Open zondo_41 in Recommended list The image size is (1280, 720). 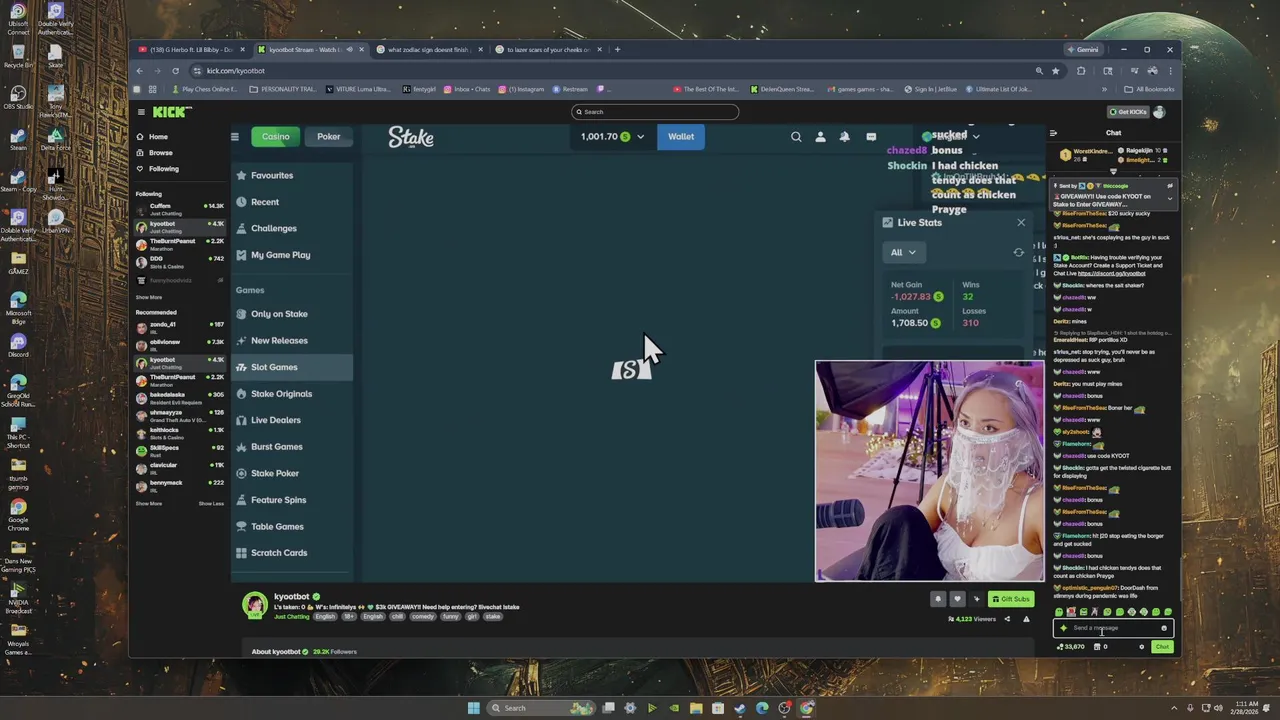(180, 327)
